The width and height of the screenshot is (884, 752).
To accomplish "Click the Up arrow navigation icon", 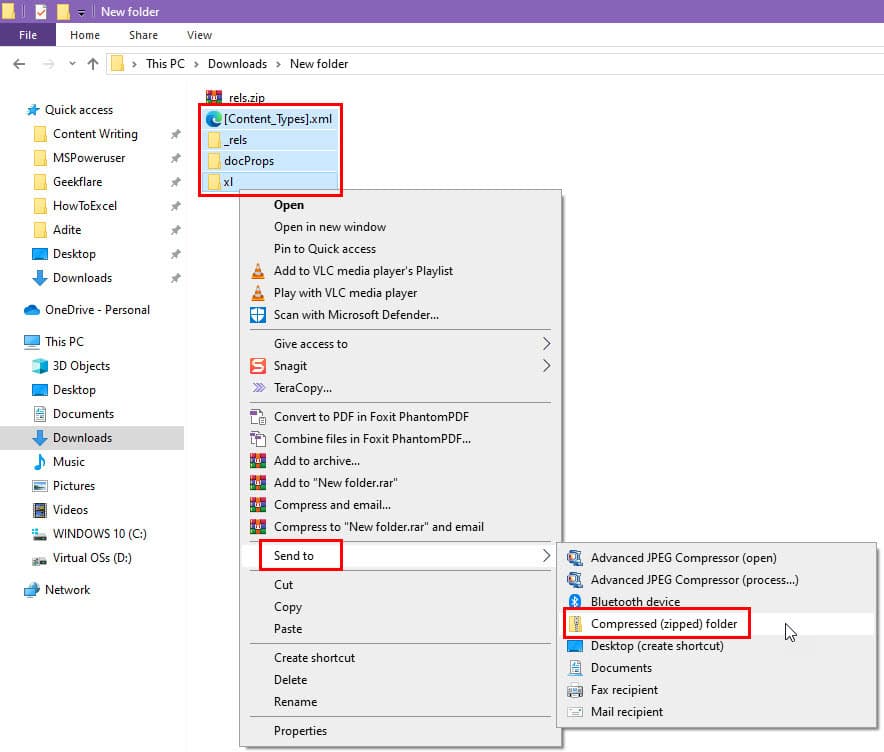I will point(93,64).
